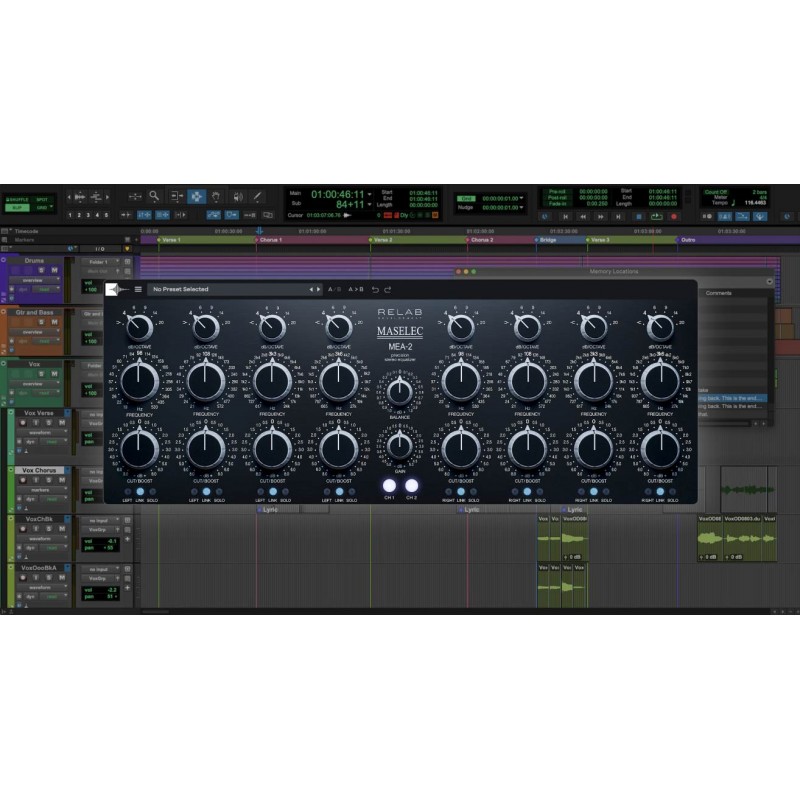Mute the Vox track

pos(54,374)
